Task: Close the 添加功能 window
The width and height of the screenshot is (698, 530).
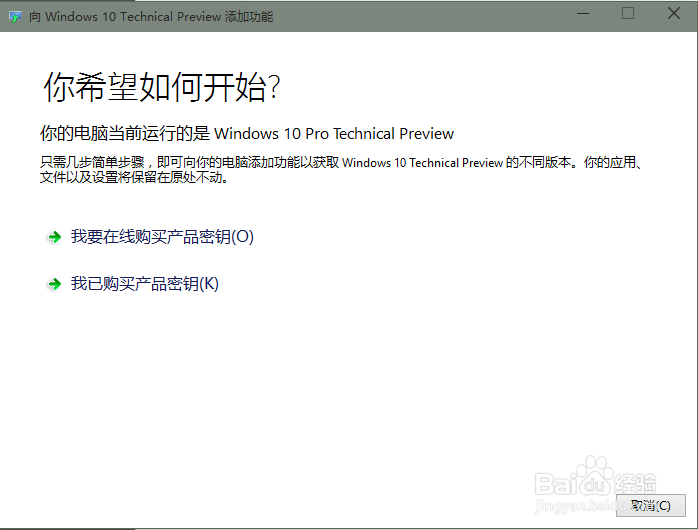Action: (x=674, y=14)
